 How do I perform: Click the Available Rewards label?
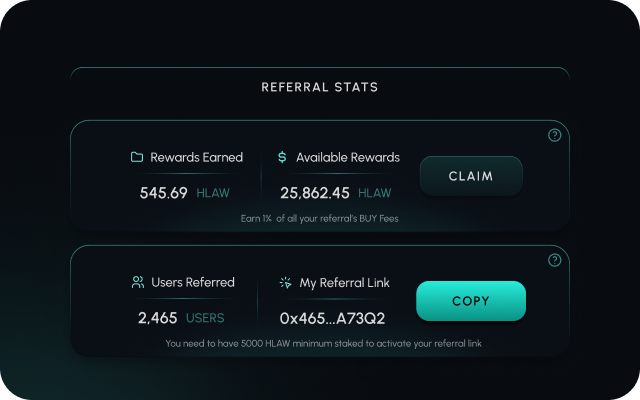[347, 157]
